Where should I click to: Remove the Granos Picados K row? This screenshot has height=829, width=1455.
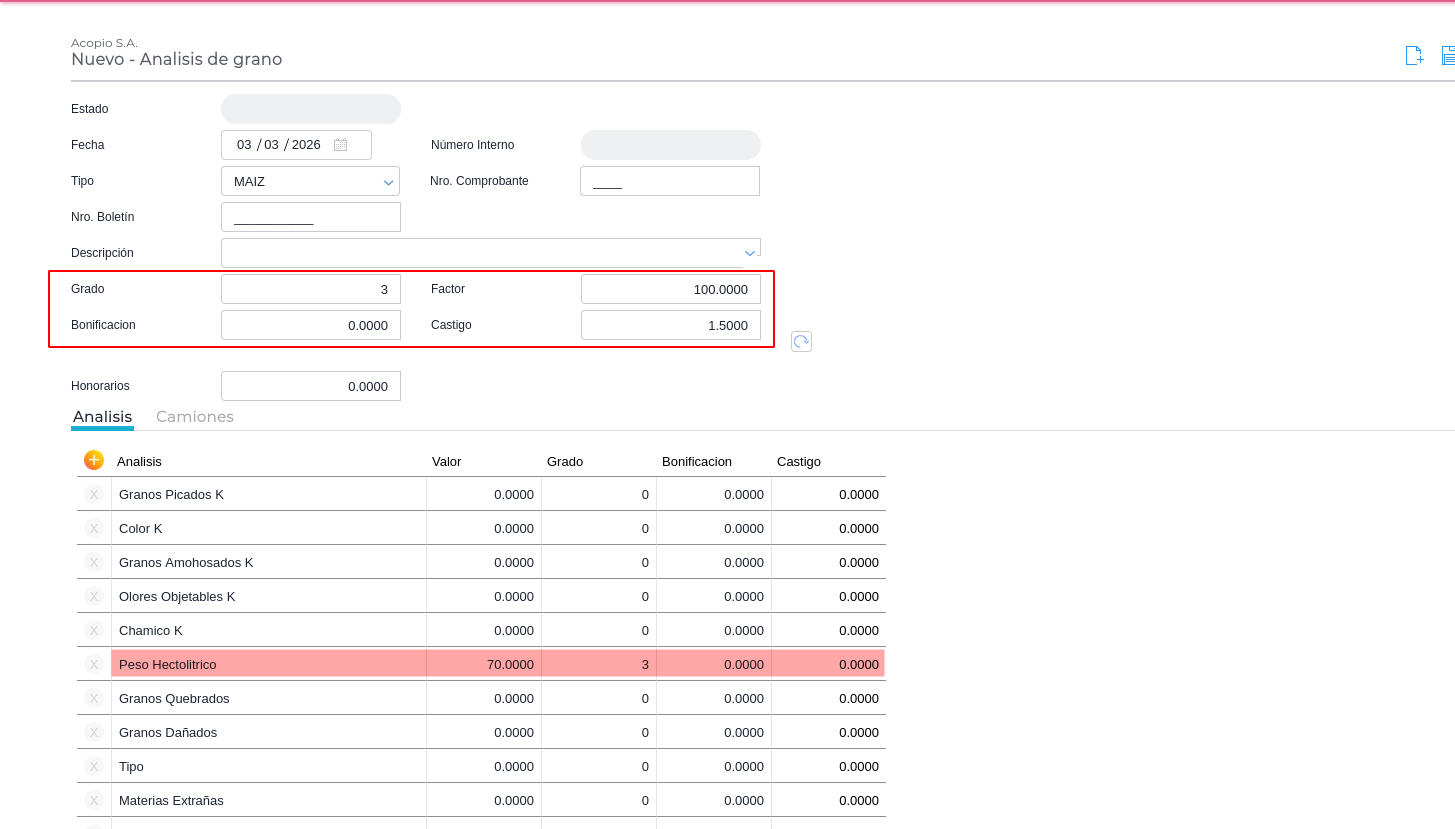(94, 494)
